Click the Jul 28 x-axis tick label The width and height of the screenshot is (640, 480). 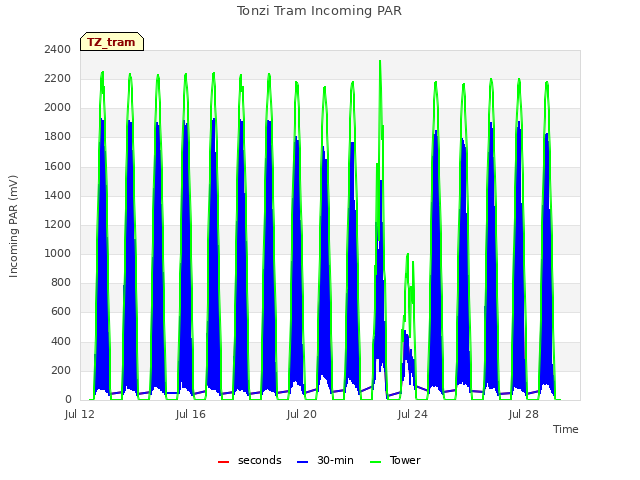click(x=524, y=414)
